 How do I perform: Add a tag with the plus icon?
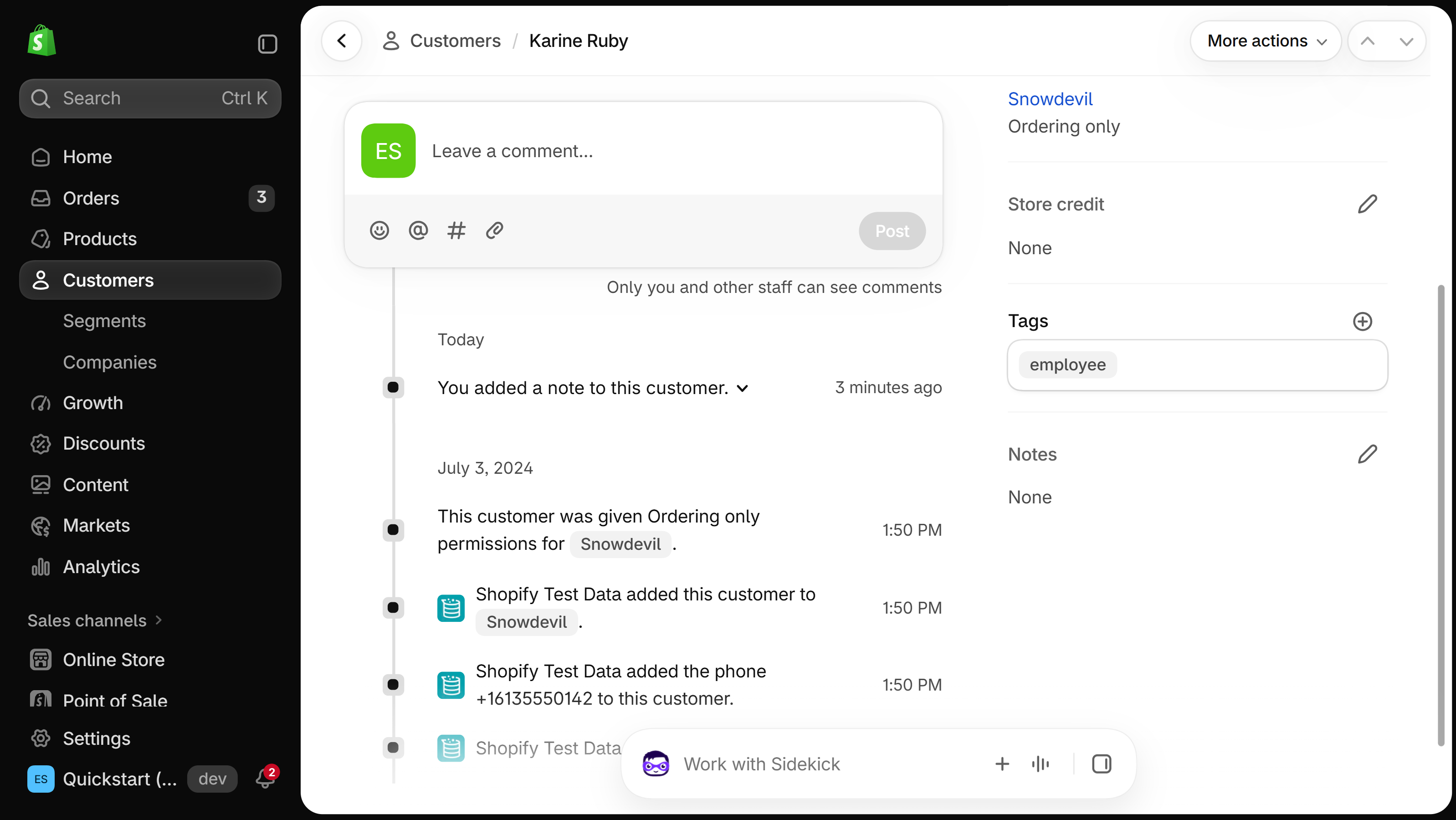(x=1363, y=321)
